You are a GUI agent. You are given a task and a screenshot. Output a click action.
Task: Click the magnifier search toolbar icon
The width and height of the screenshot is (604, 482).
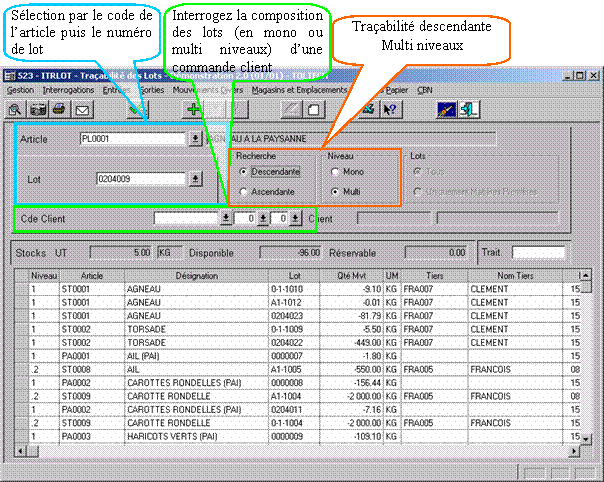point(16,109)
